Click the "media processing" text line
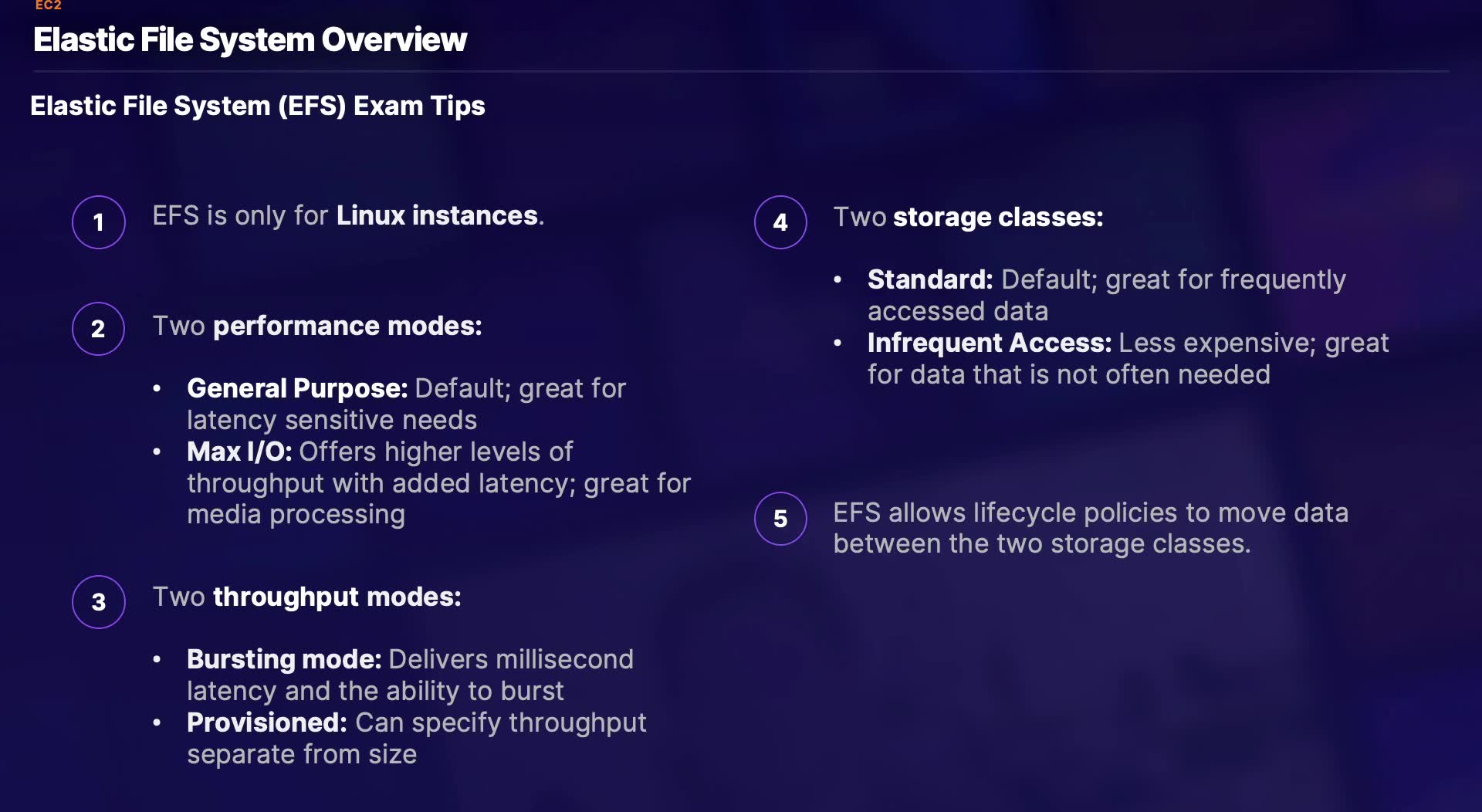This screenshot has width=1482, height=812. (x=296, y=515)
